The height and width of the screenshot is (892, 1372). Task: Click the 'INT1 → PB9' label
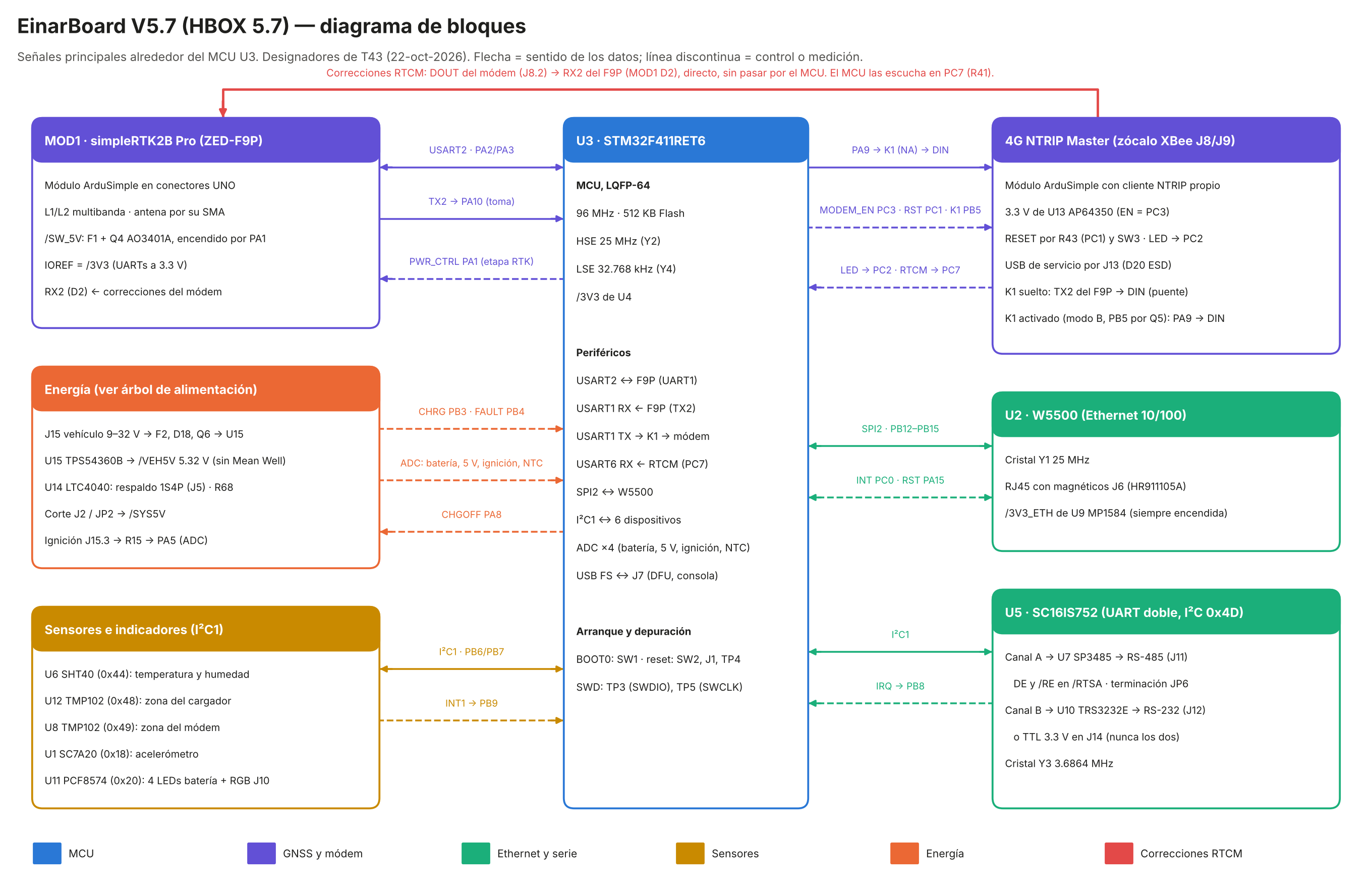(472, 703)
